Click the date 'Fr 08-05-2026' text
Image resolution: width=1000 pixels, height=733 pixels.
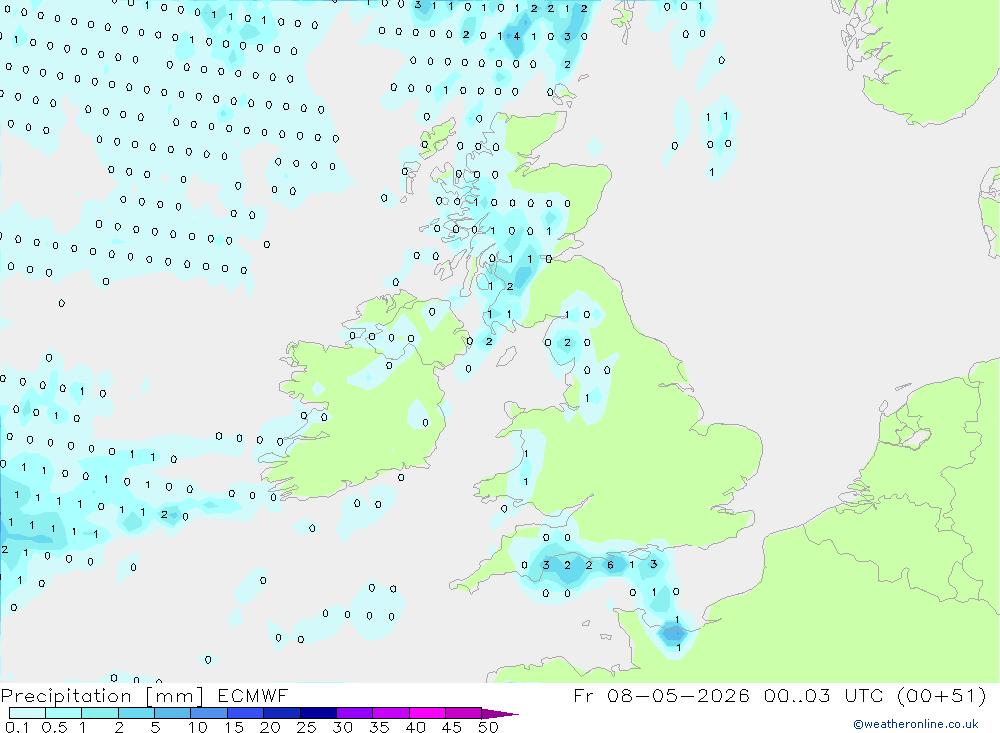coord(661,695)
